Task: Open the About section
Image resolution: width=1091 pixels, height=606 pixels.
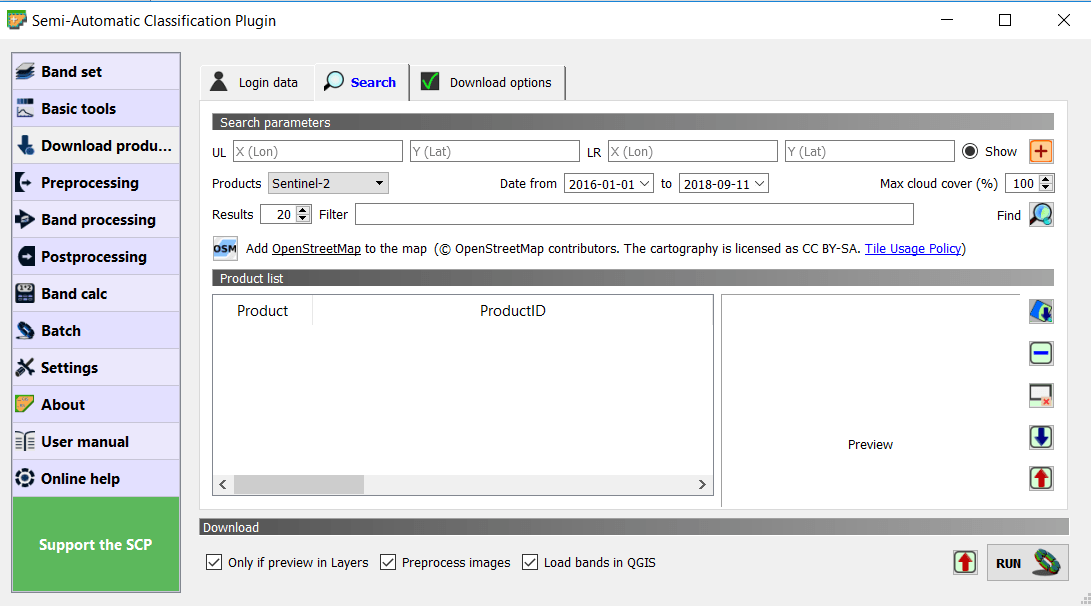Action: pyautogui.click(x=96, y=404)
